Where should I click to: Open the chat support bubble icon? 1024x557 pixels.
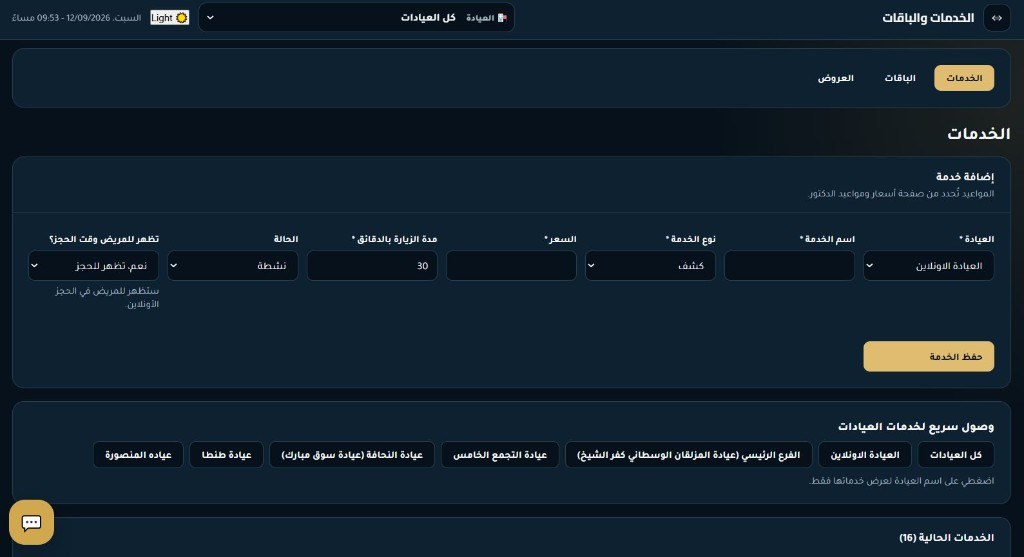tap(31, 522)
